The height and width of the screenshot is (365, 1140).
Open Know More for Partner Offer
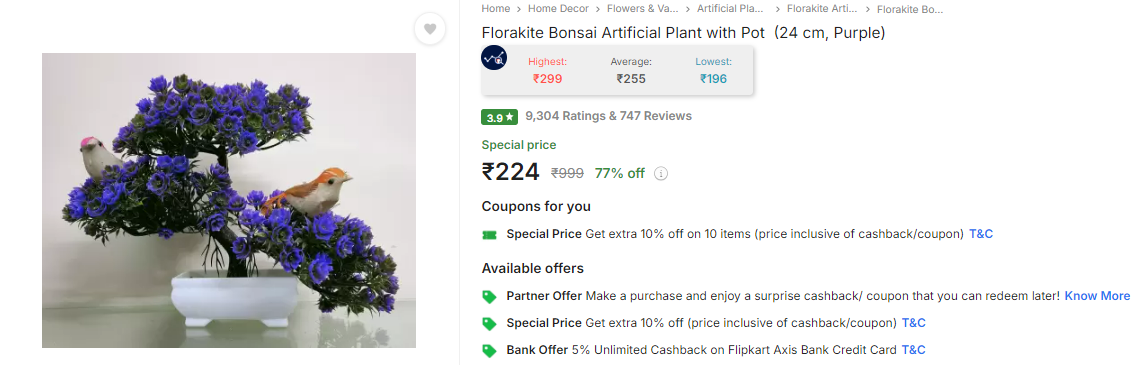coord(1098,296)
